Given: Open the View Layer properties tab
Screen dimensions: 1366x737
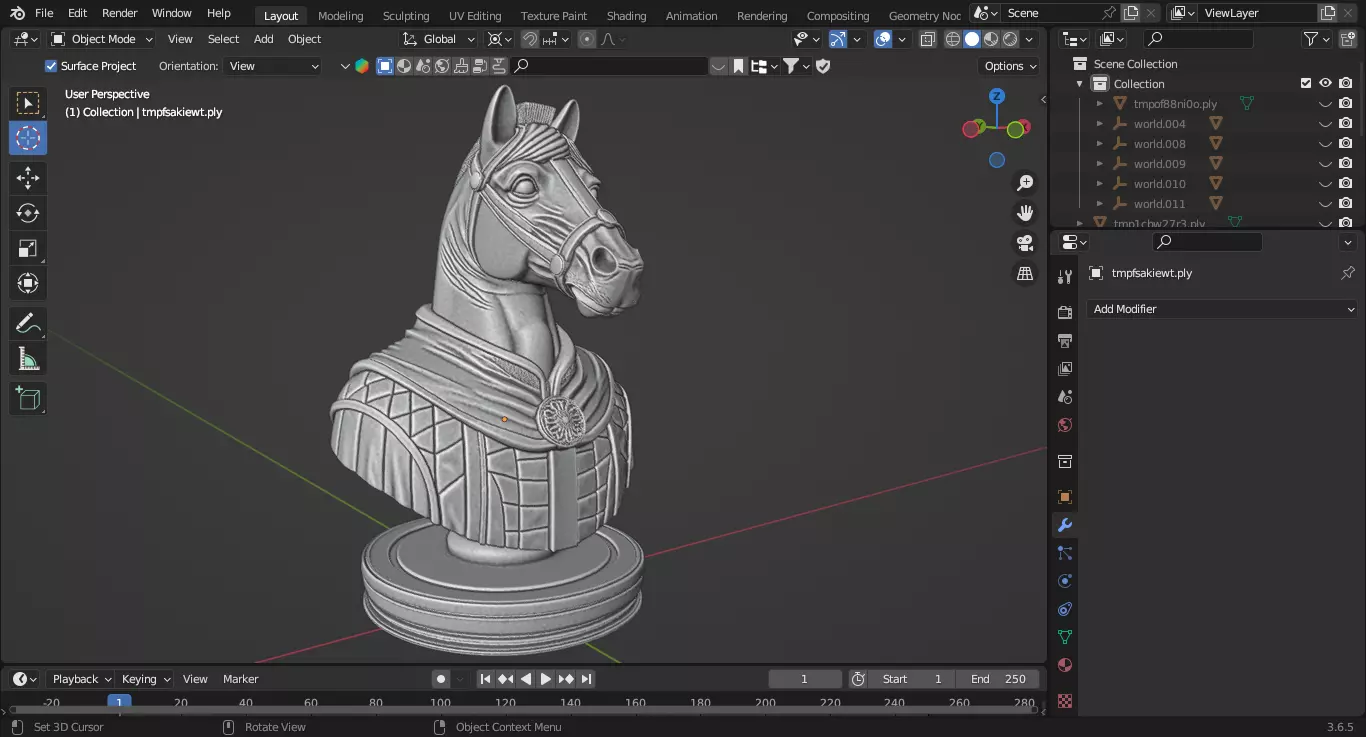Looking at the screenshot, I should tap(1065, 369).
